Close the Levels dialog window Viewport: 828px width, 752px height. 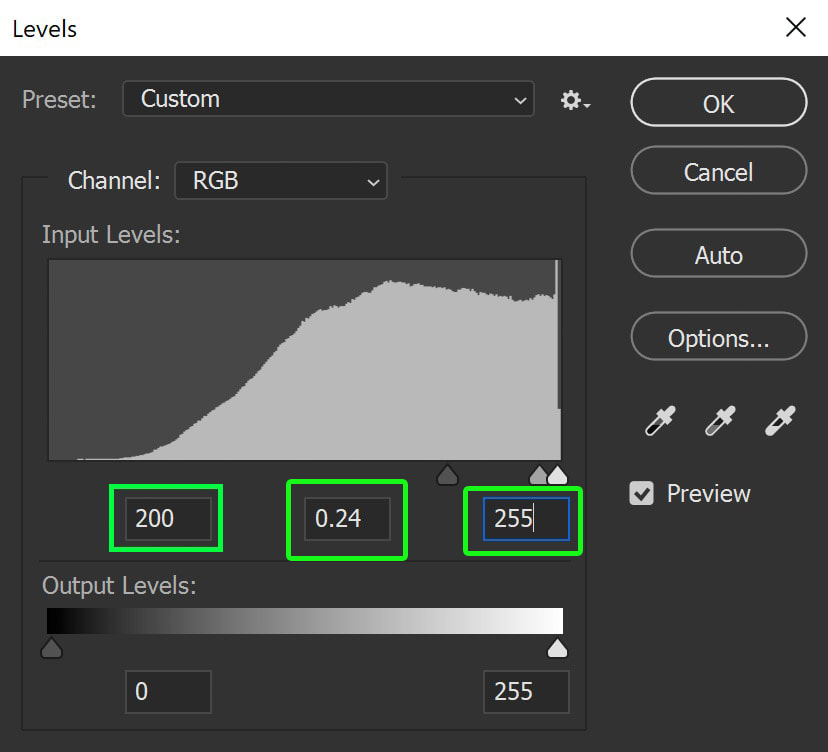pyautogui.click(x=795, y=27)
